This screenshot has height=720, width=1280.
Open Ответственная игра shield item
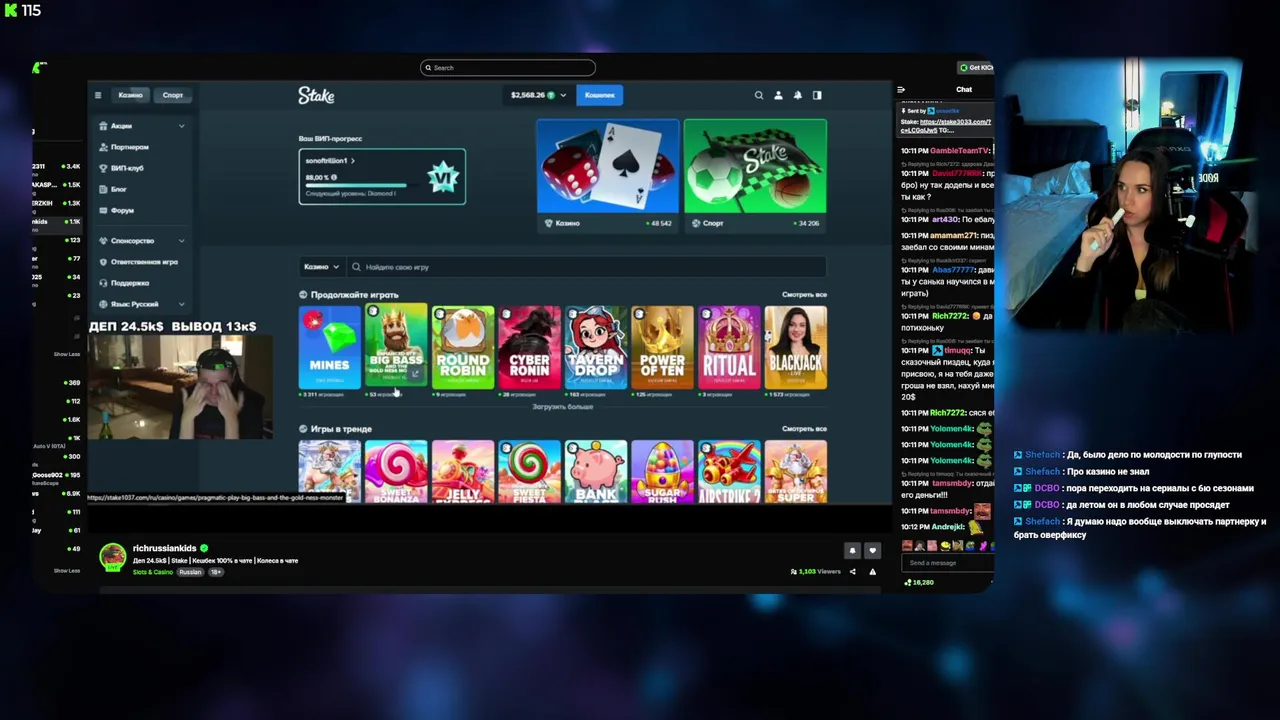[x=138, y=262]
